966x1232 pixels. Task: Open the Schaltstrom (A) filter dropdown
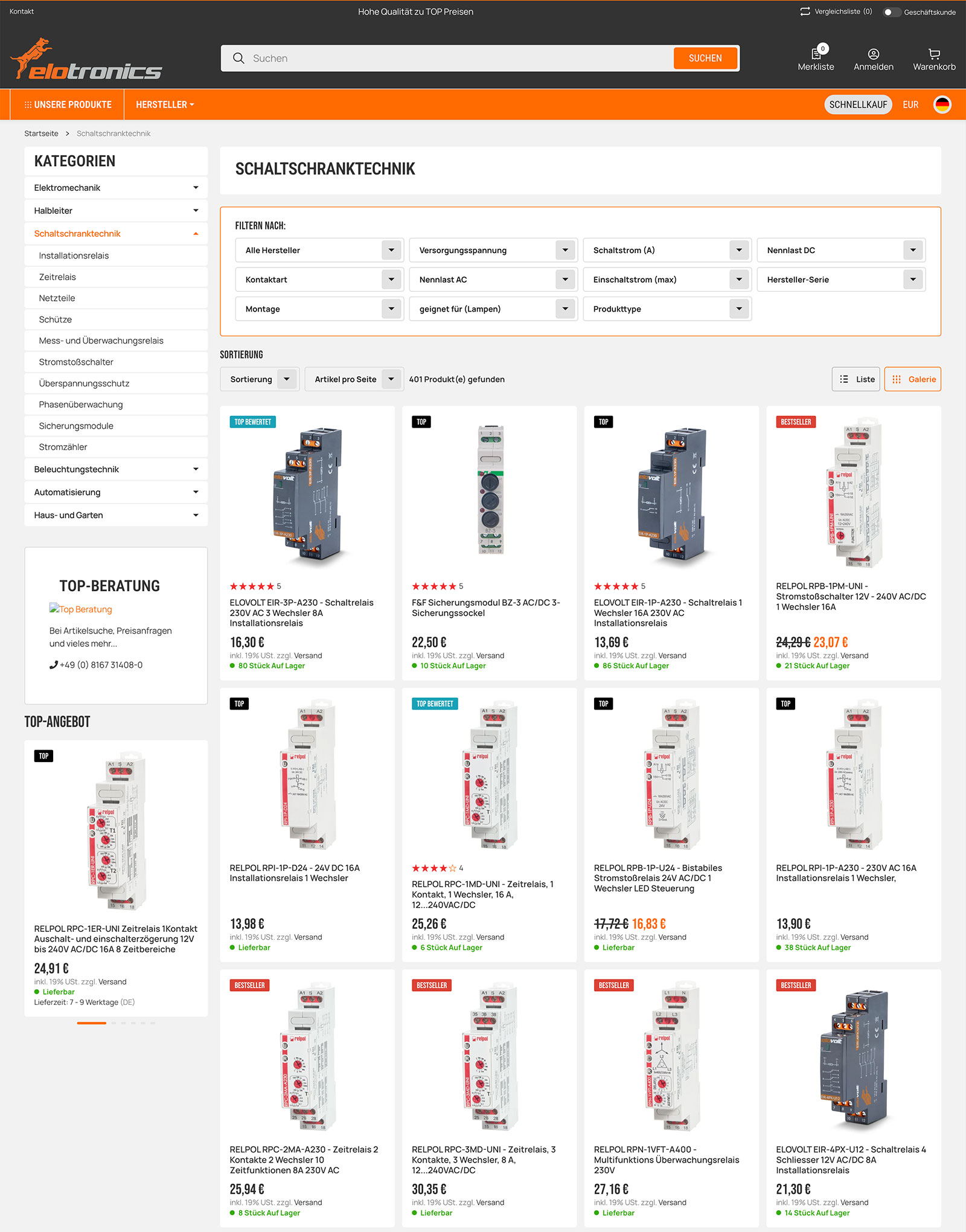pyautogui.click(x=667, y=250)
